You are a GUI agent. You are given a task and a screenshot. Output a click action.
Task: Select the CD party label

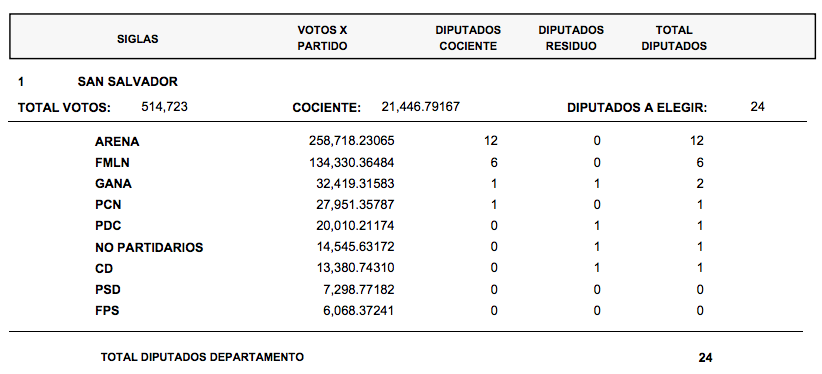point(104,269)
